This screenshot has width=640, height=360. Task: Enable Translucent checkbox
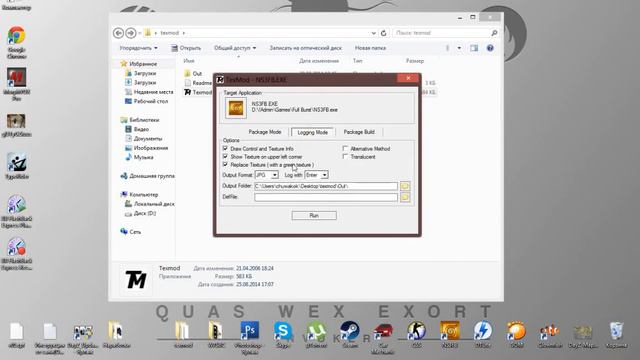click(x=345, y=157)
